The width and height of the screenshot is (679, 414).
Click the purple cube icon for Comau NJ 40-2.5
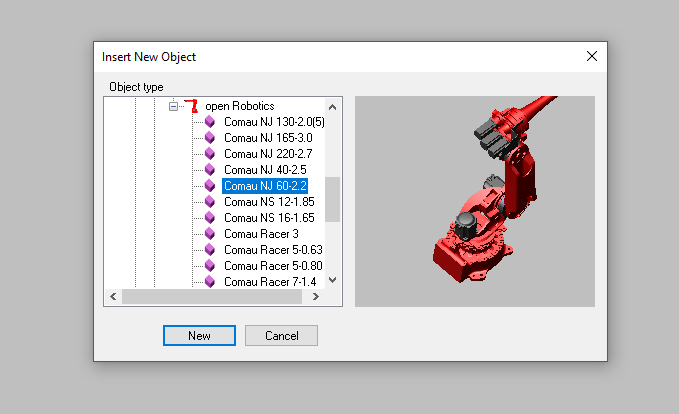[210, 170]
